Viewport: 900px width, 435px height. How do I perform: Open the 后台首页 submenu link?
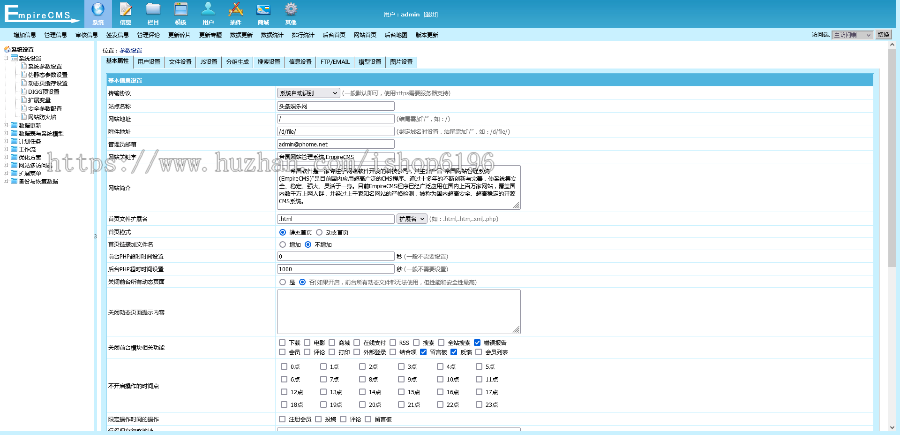333,35
